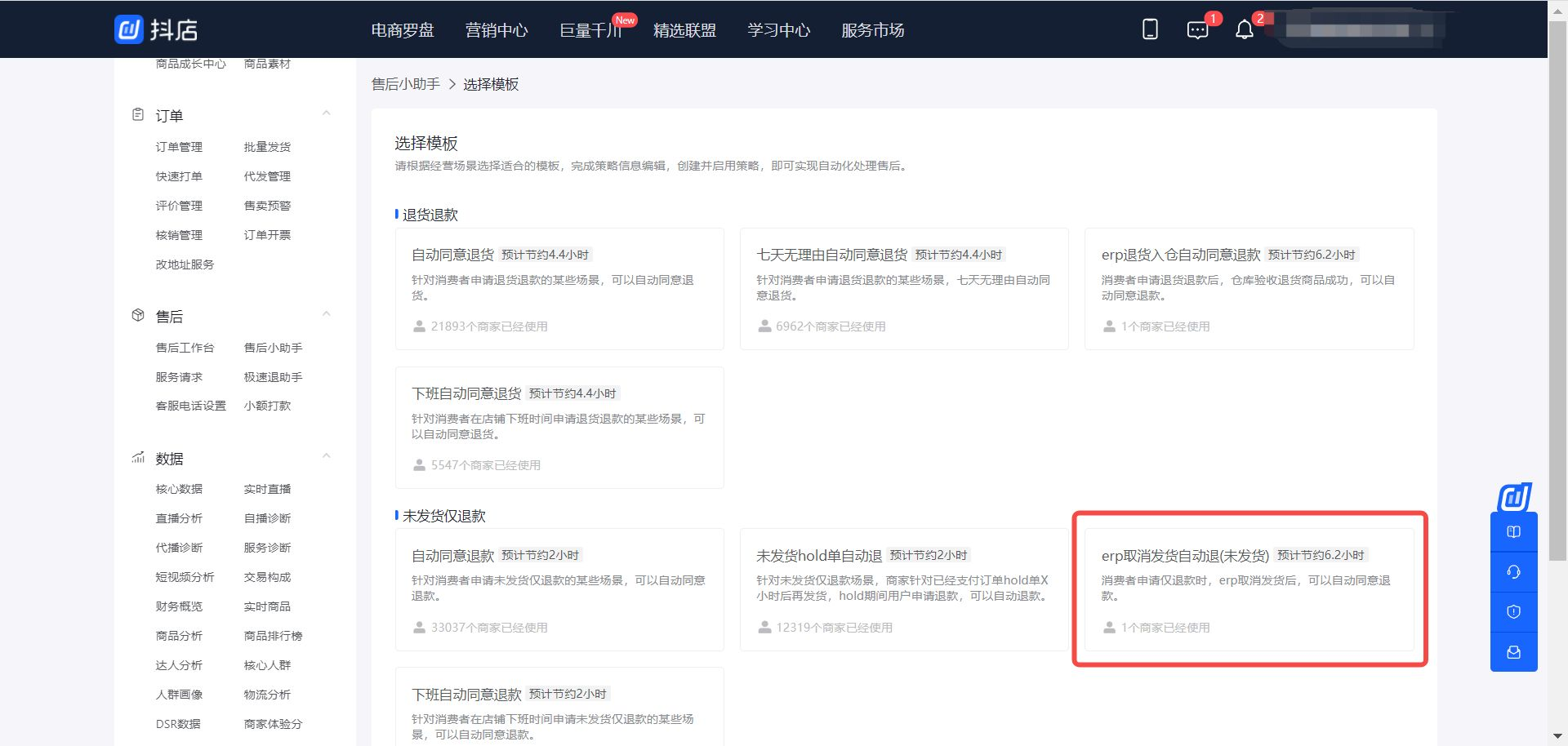Select the 下班自动同意退货 template card
The width and height of the screenshot is (1568, 746).
559,428
